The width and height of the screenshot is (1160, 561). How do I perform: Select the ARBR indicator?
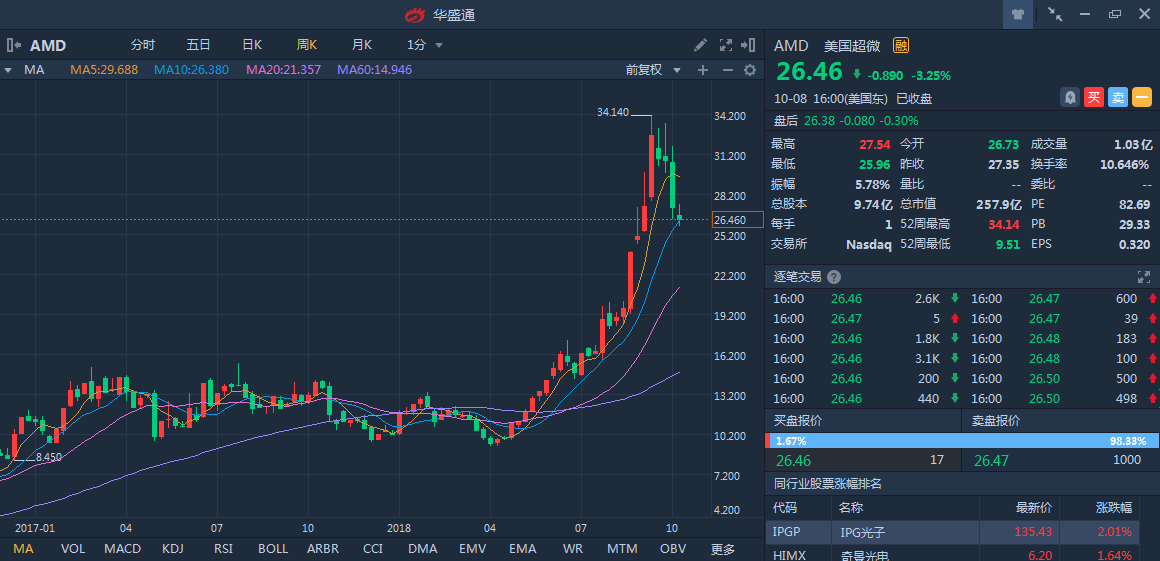[323, 549]
